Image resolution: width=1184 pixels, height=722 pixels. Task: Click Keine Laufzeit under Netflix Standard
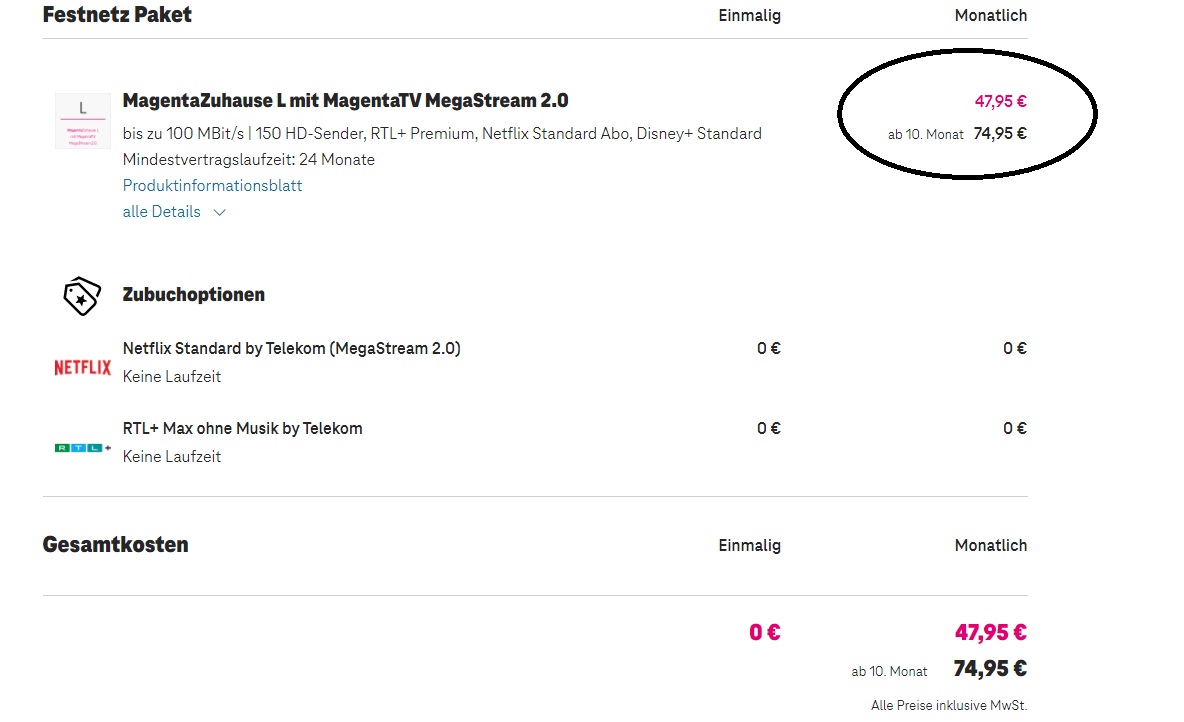tap(172, 377)
